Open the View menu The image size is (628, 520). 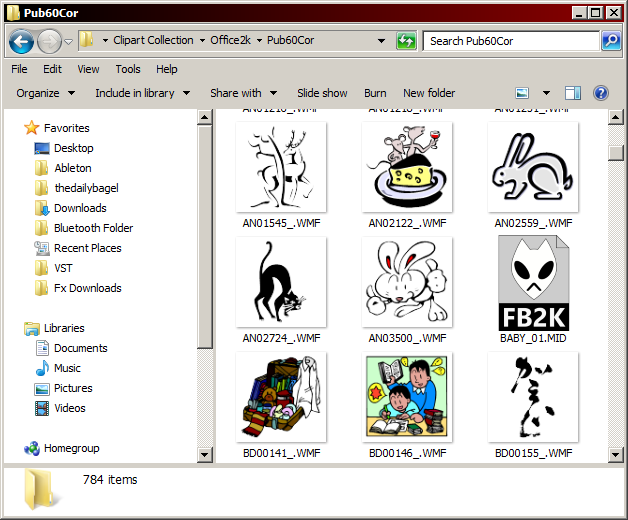pos(88,69)
